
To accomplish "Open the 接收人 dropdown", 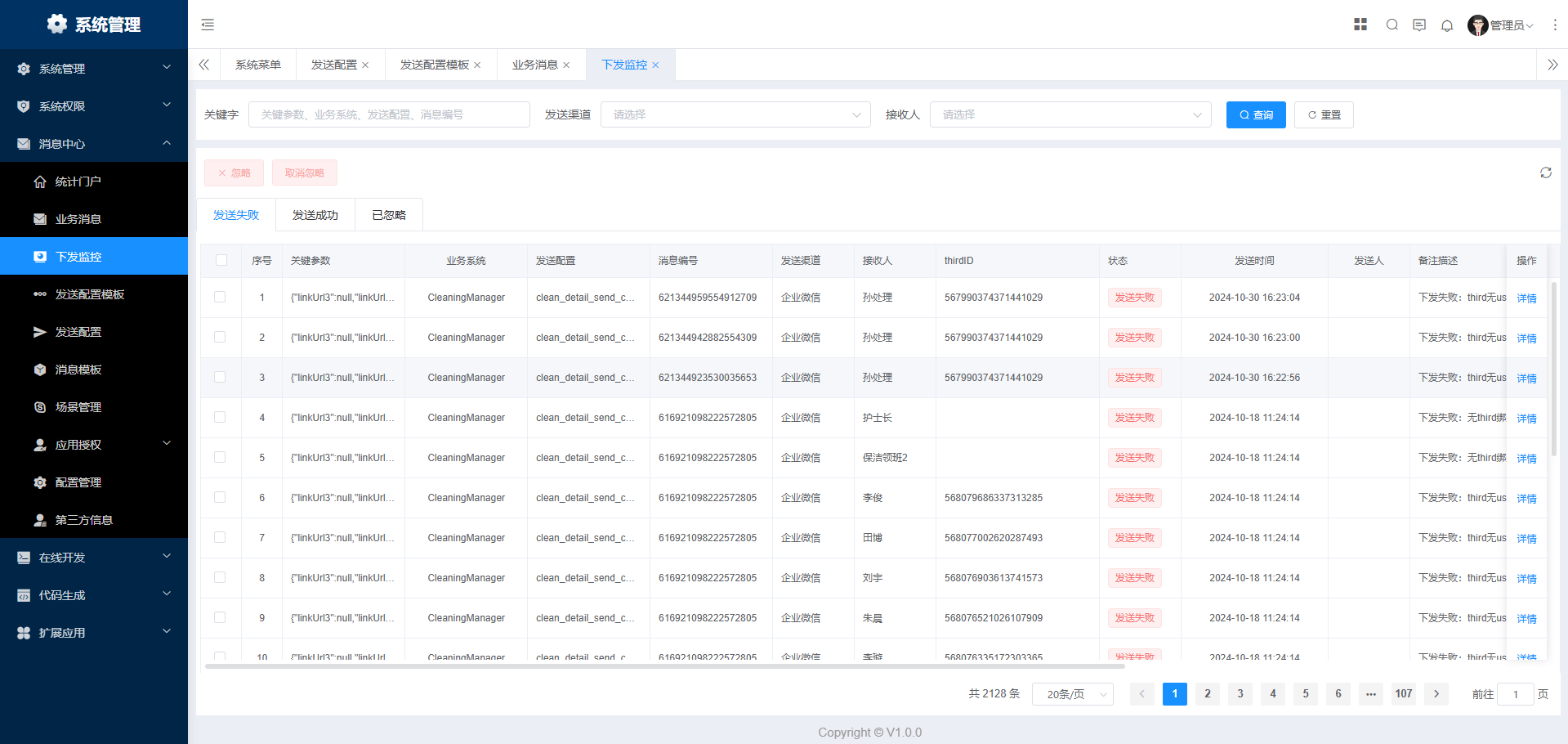I will 1070,115.
